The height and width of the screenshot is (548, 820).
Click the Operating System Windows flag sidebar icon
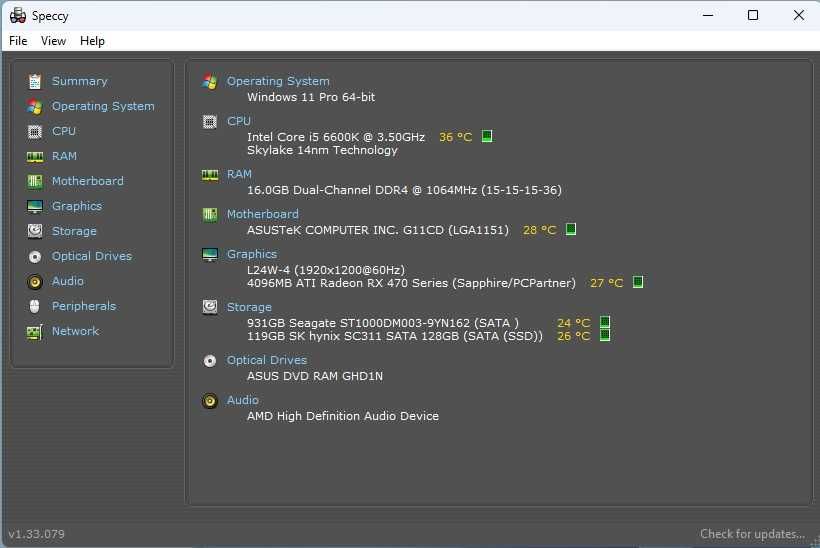(35, 106)
